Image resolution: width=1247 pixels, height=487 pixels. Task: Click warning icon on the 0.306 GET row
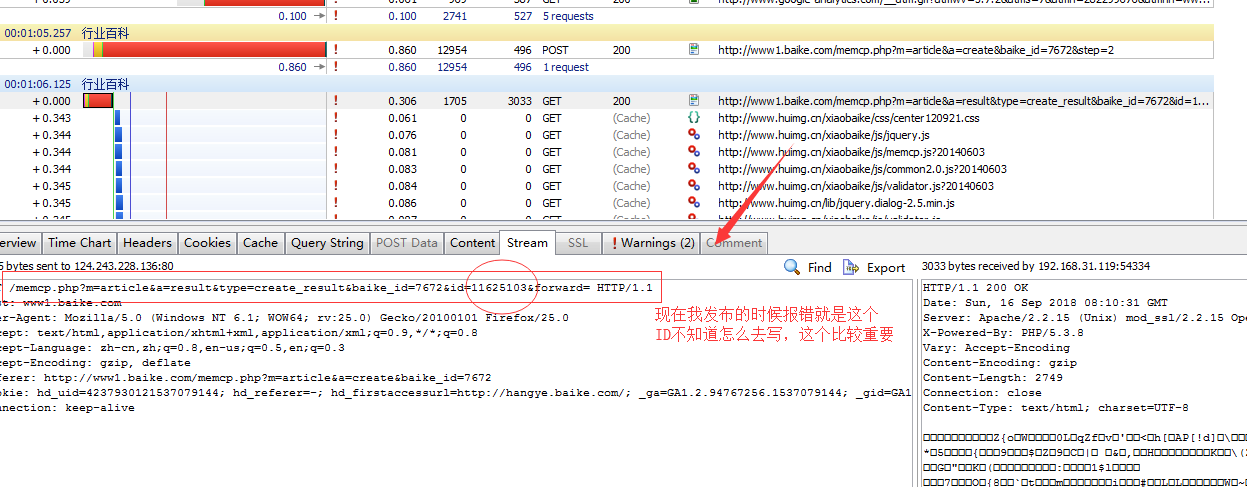pos(335,101)
